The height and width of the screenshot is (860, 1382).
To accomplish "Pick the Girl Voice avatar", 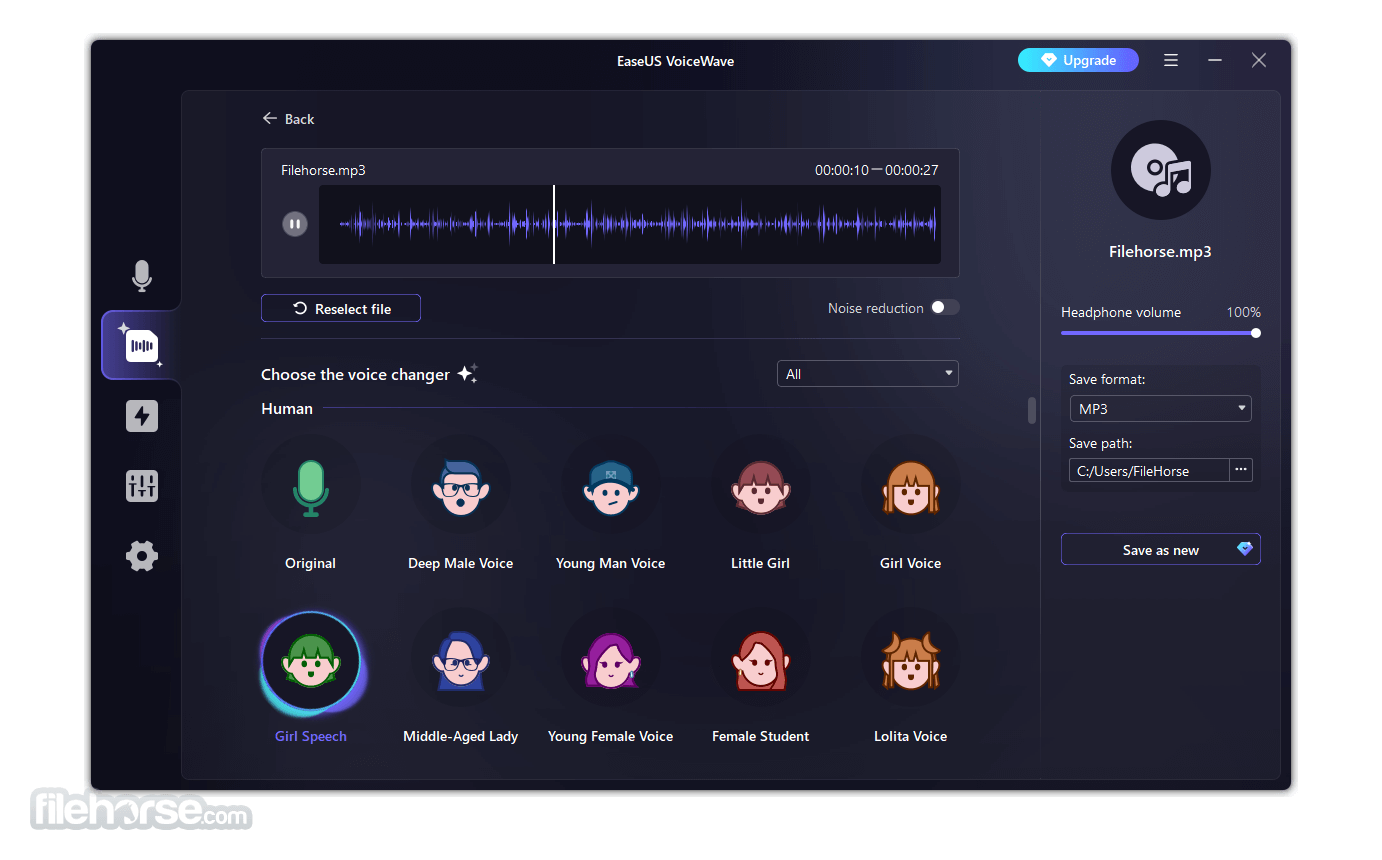I will tap(911, 487).
